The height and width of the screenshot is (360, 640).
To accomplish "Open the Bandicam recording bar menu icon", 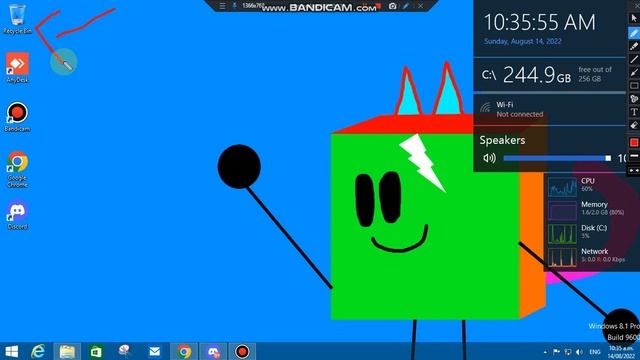I will 222,6.
